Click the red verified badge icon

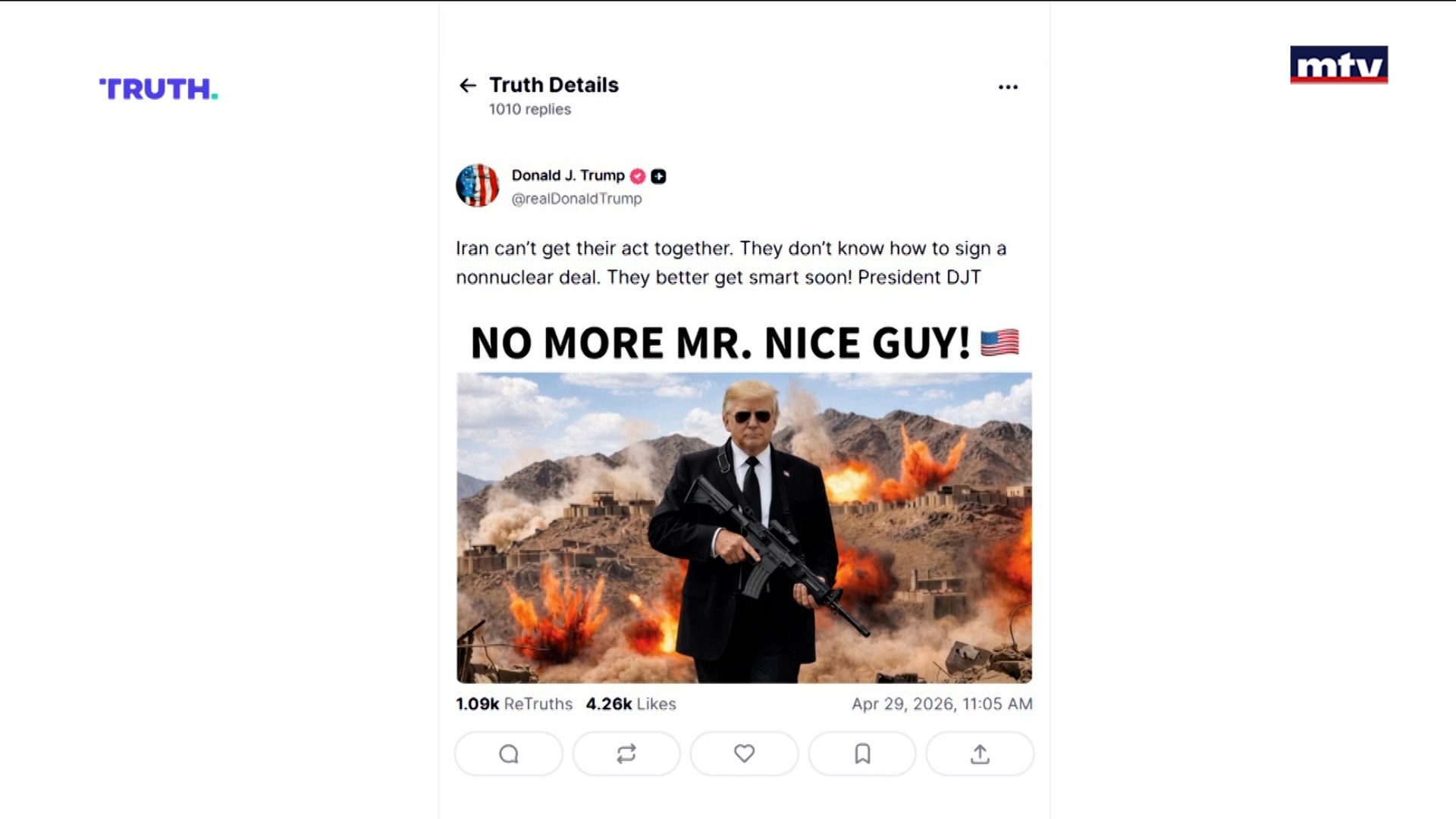[x=638, y=176]
